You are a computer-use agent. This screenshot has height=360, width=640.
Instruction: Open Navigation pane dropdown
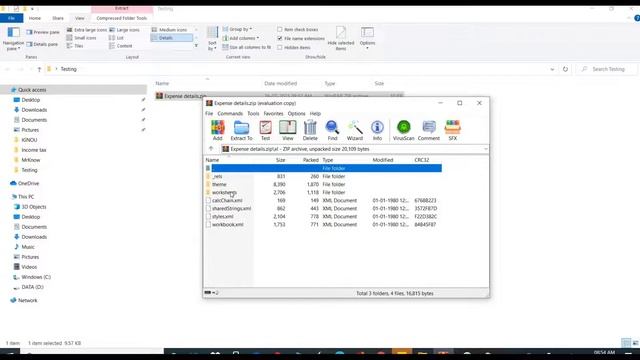13,38
